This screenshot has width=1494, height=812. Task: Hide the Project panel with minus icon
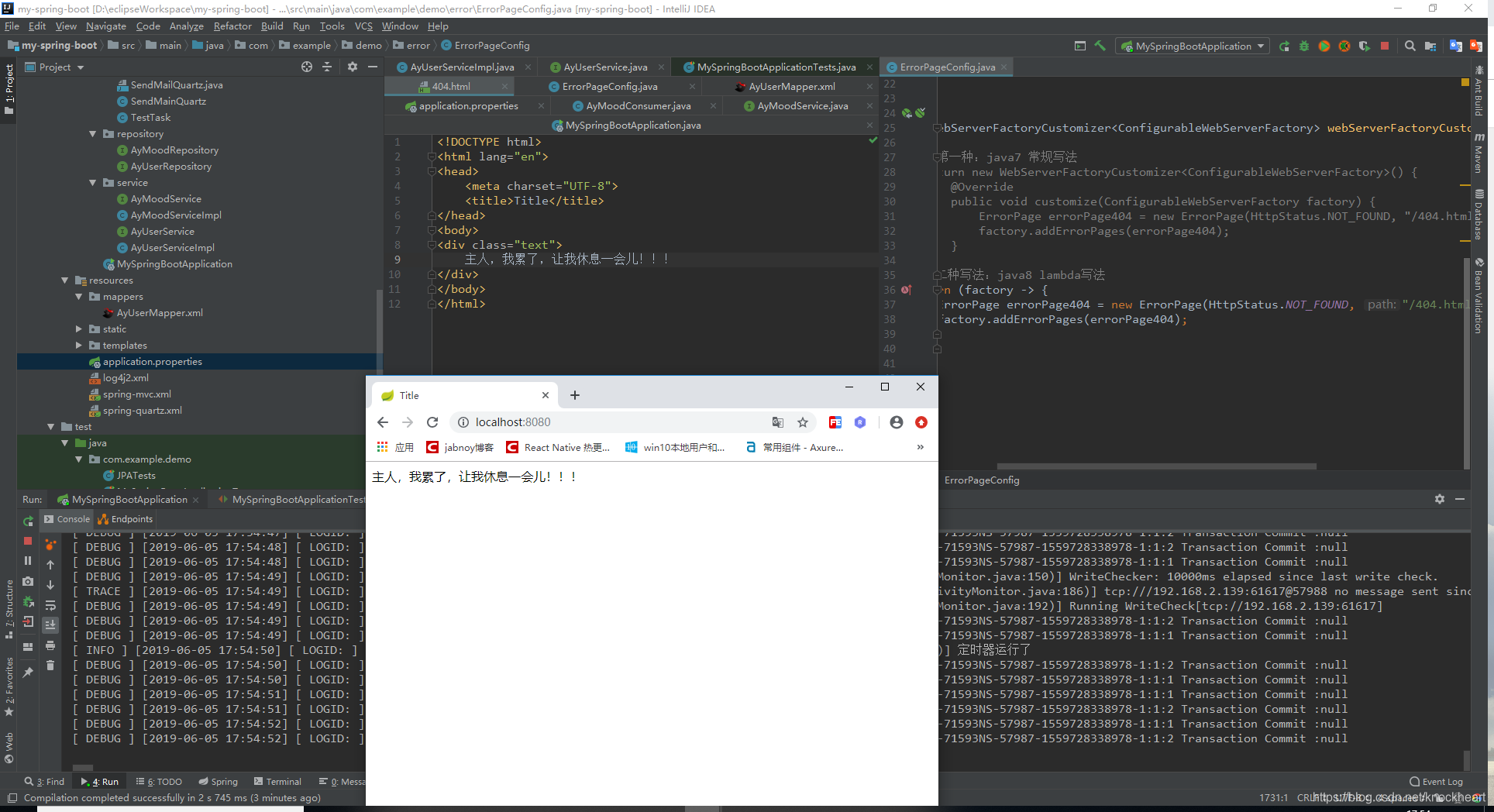click(373, 67)
